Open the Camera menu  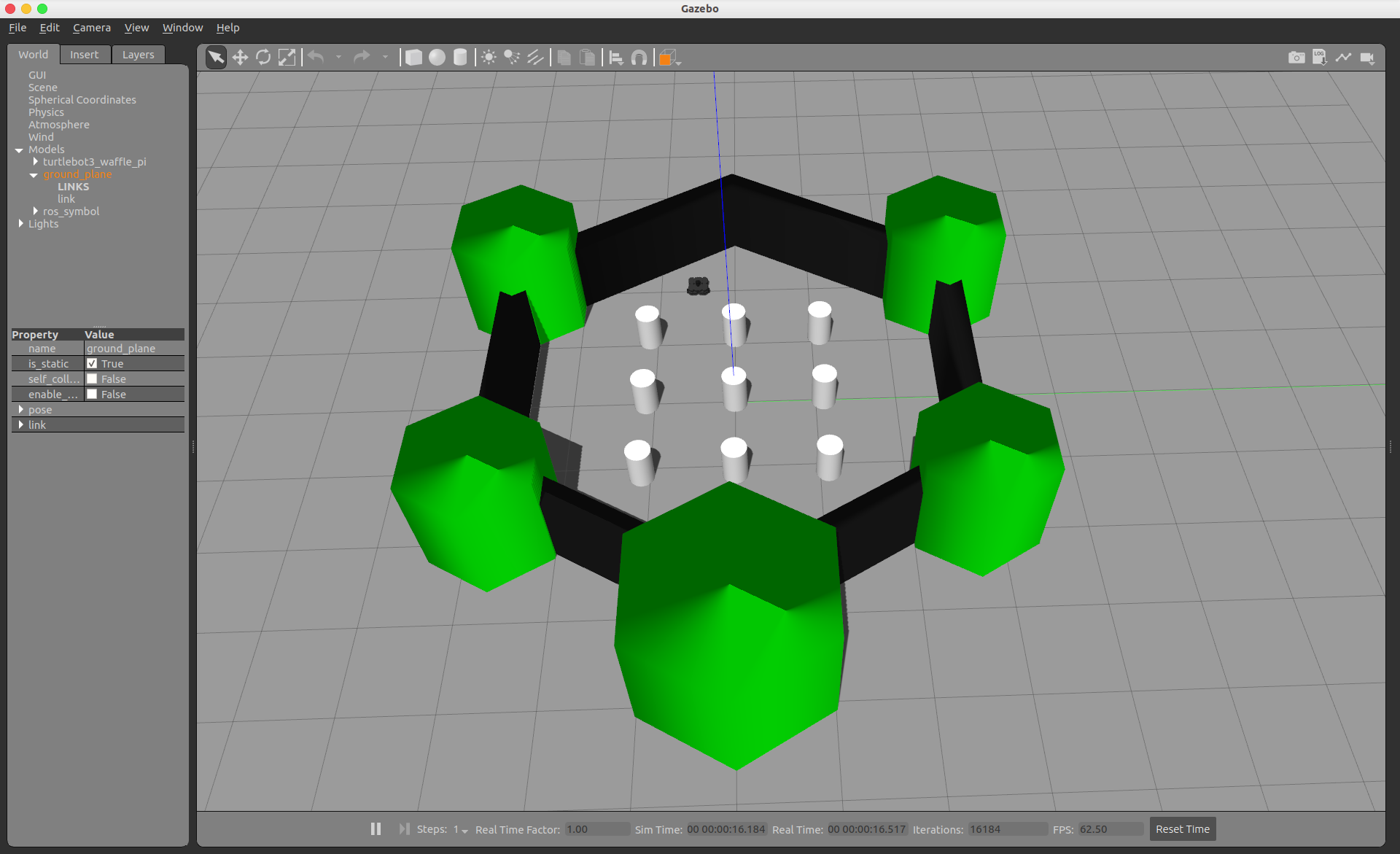coord(91,28)
